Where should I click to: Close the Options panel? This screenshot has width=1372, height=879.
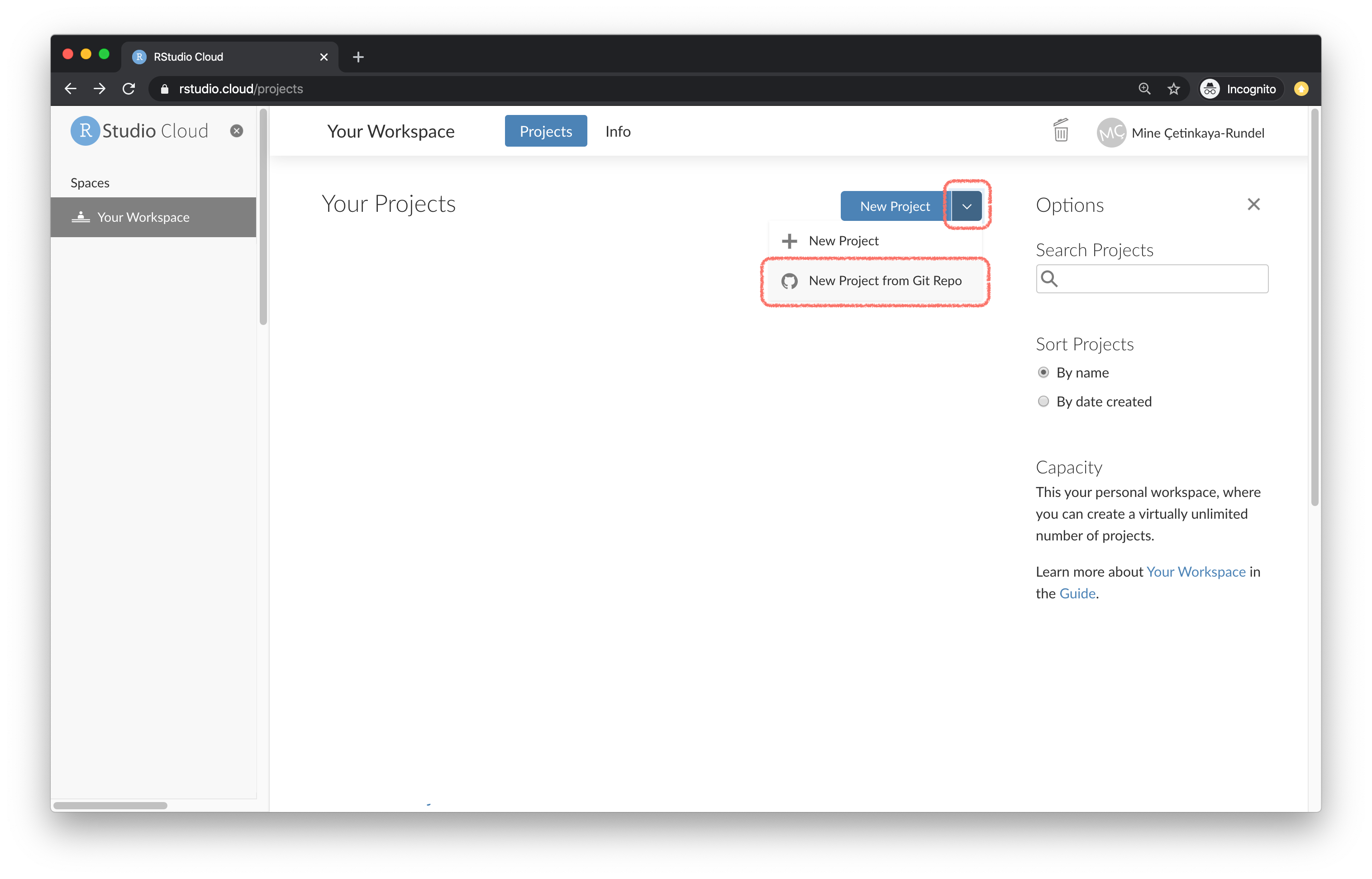[1253, 204]
